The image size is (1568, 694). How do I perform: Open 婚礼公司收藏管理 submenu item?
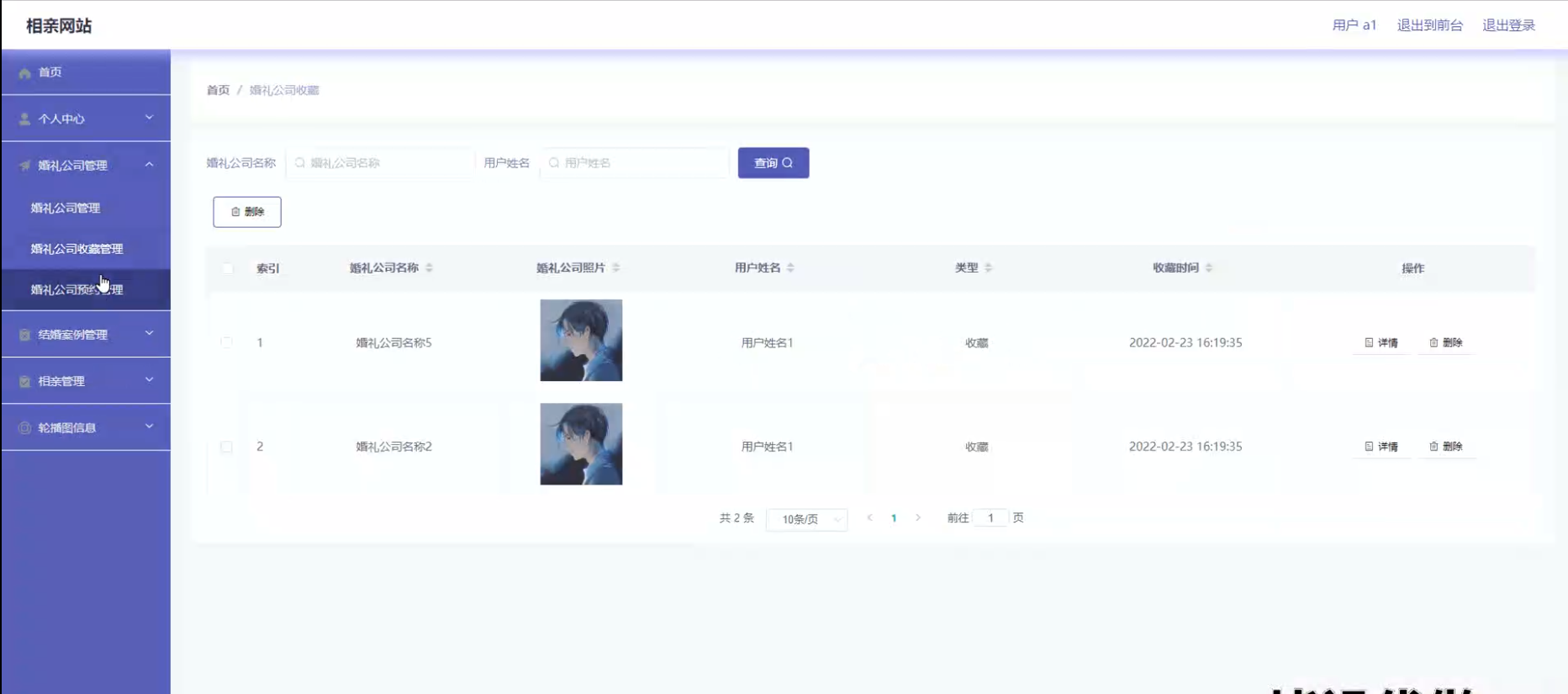(86, 249)
